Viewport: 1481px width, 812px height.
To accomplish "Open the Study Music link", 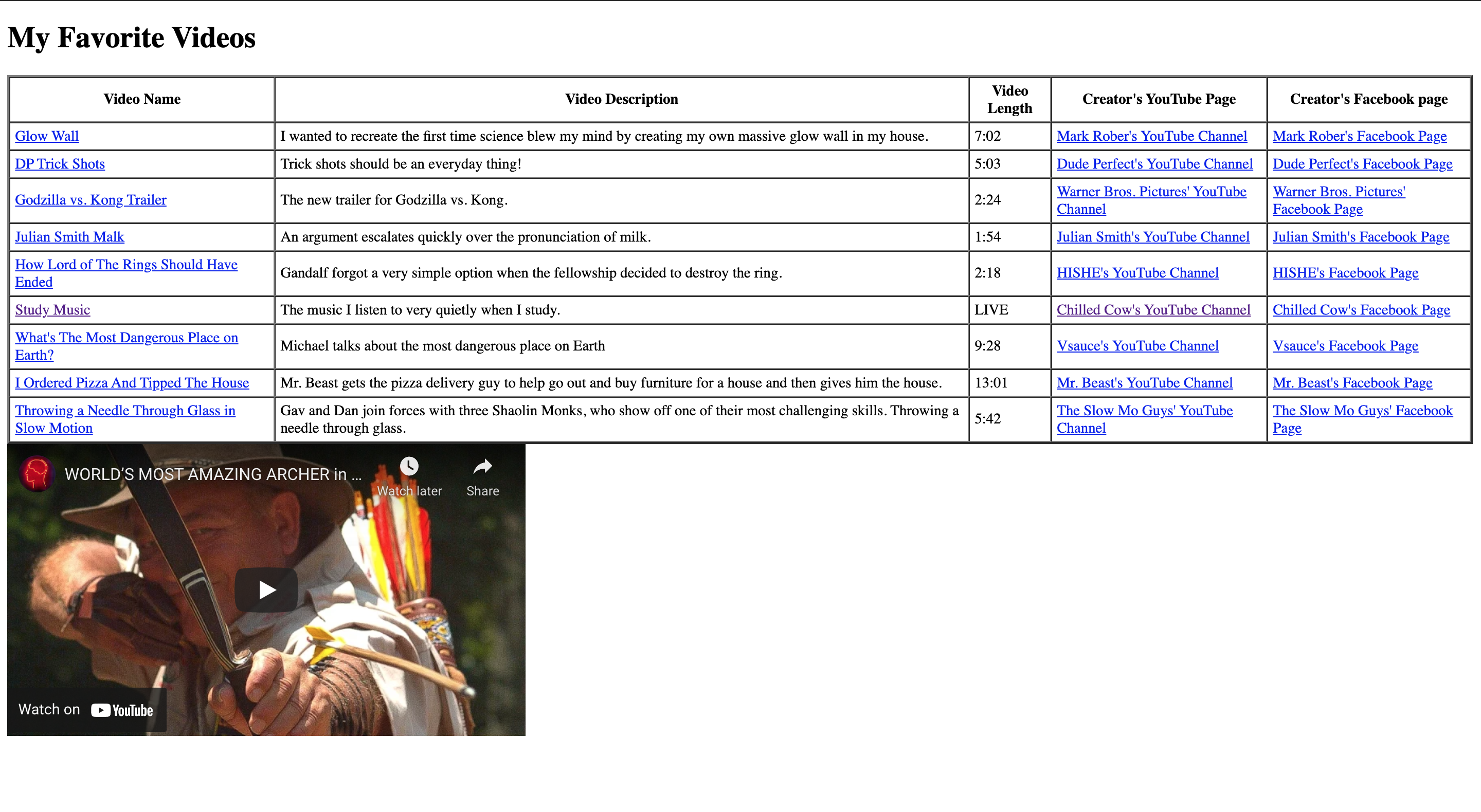I will 52,310.
